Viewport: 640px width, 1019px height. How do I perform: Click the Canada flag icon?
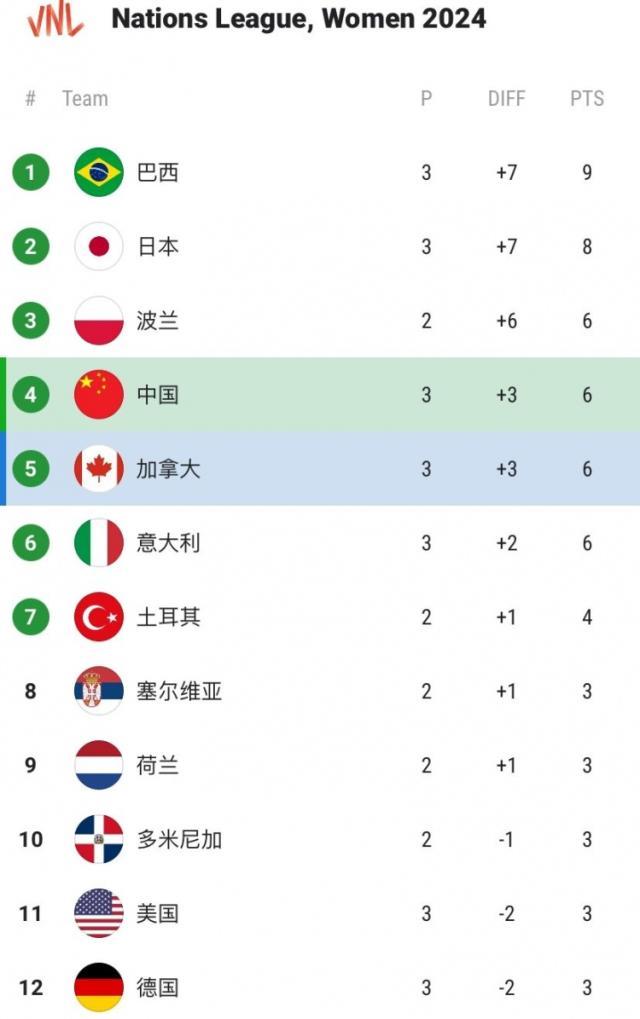(98, 468)
